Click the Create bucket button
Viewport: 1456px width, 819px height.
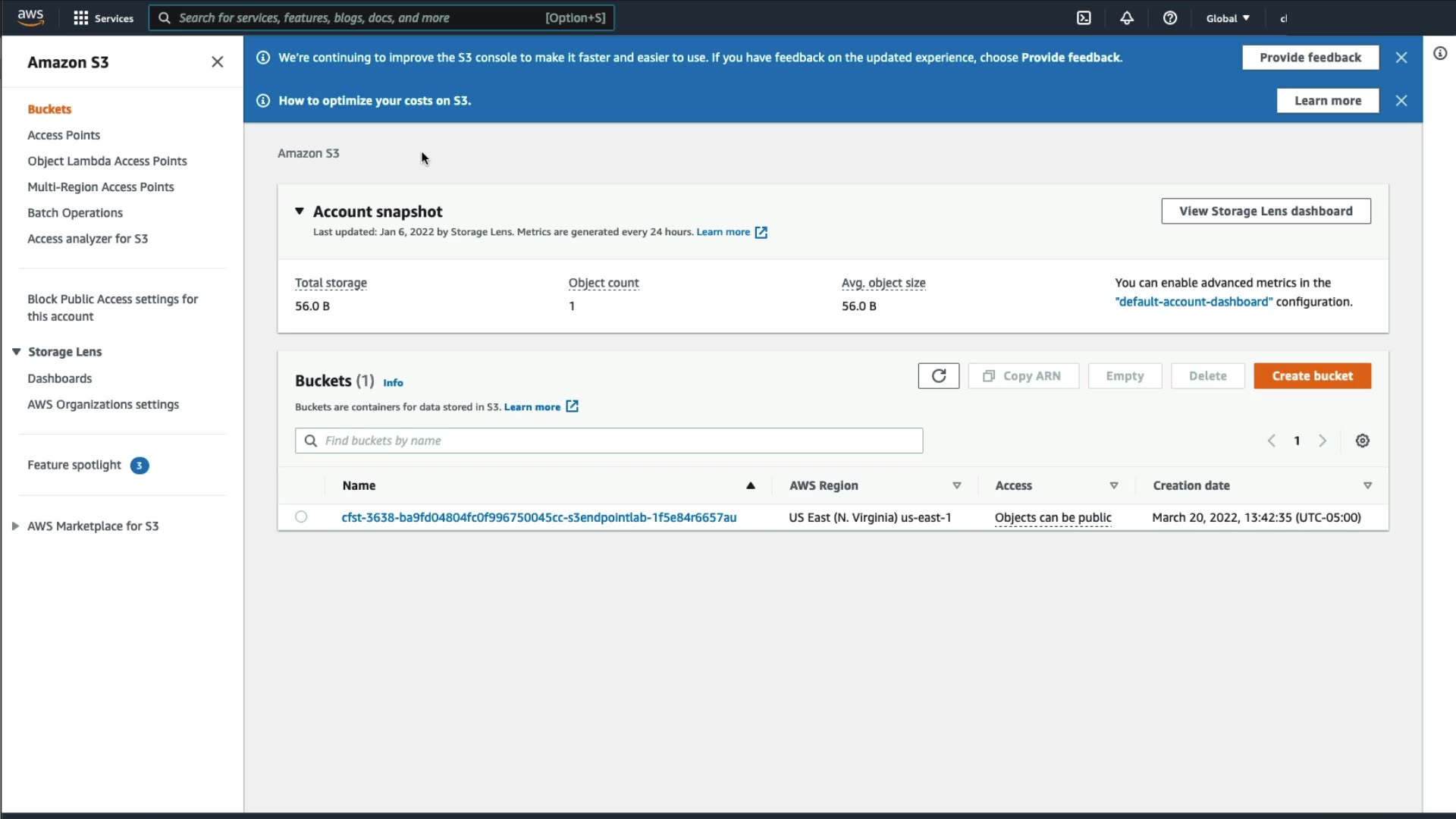1312,376
